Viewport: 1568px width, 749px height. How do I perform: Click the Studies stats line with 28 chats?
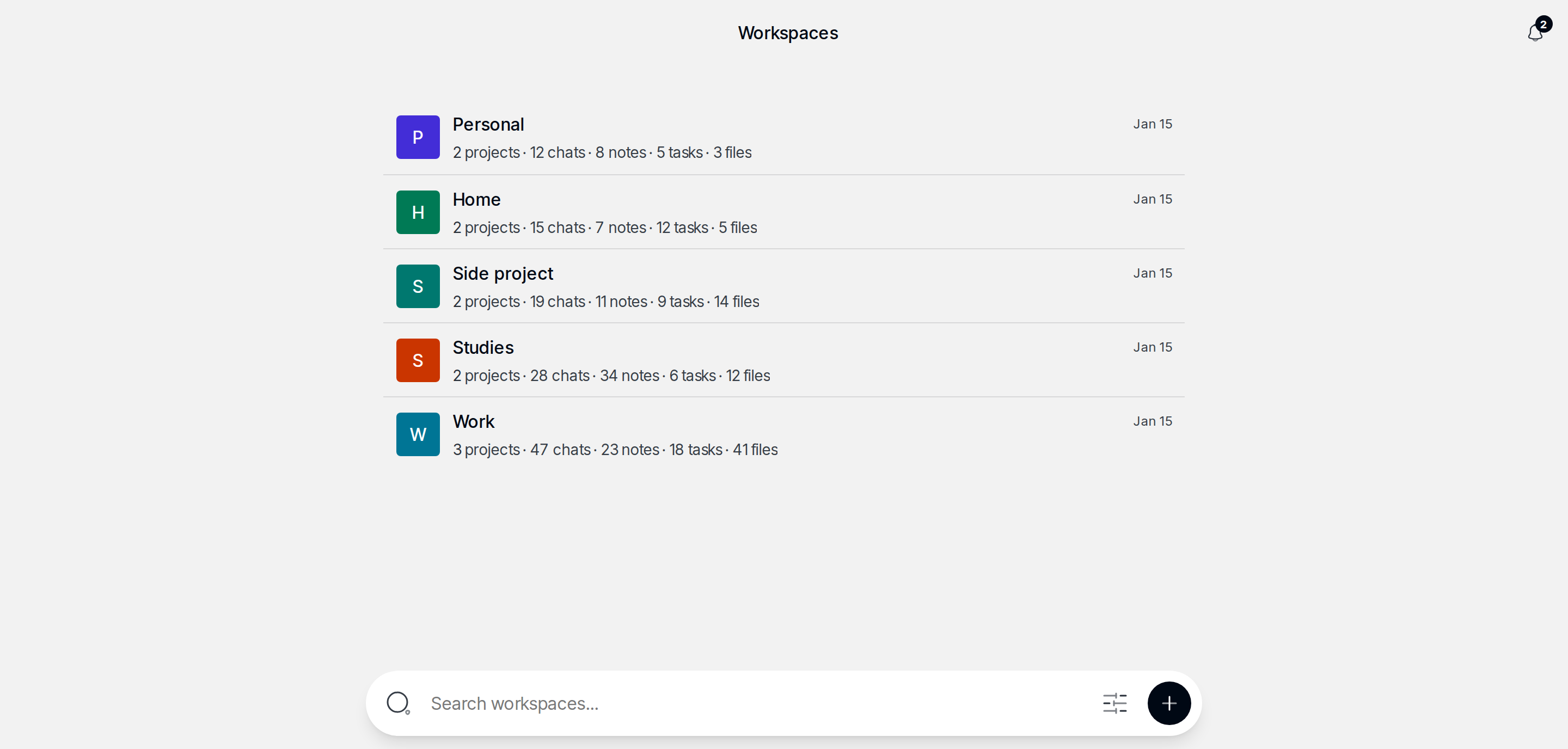[x=611, y=376]
